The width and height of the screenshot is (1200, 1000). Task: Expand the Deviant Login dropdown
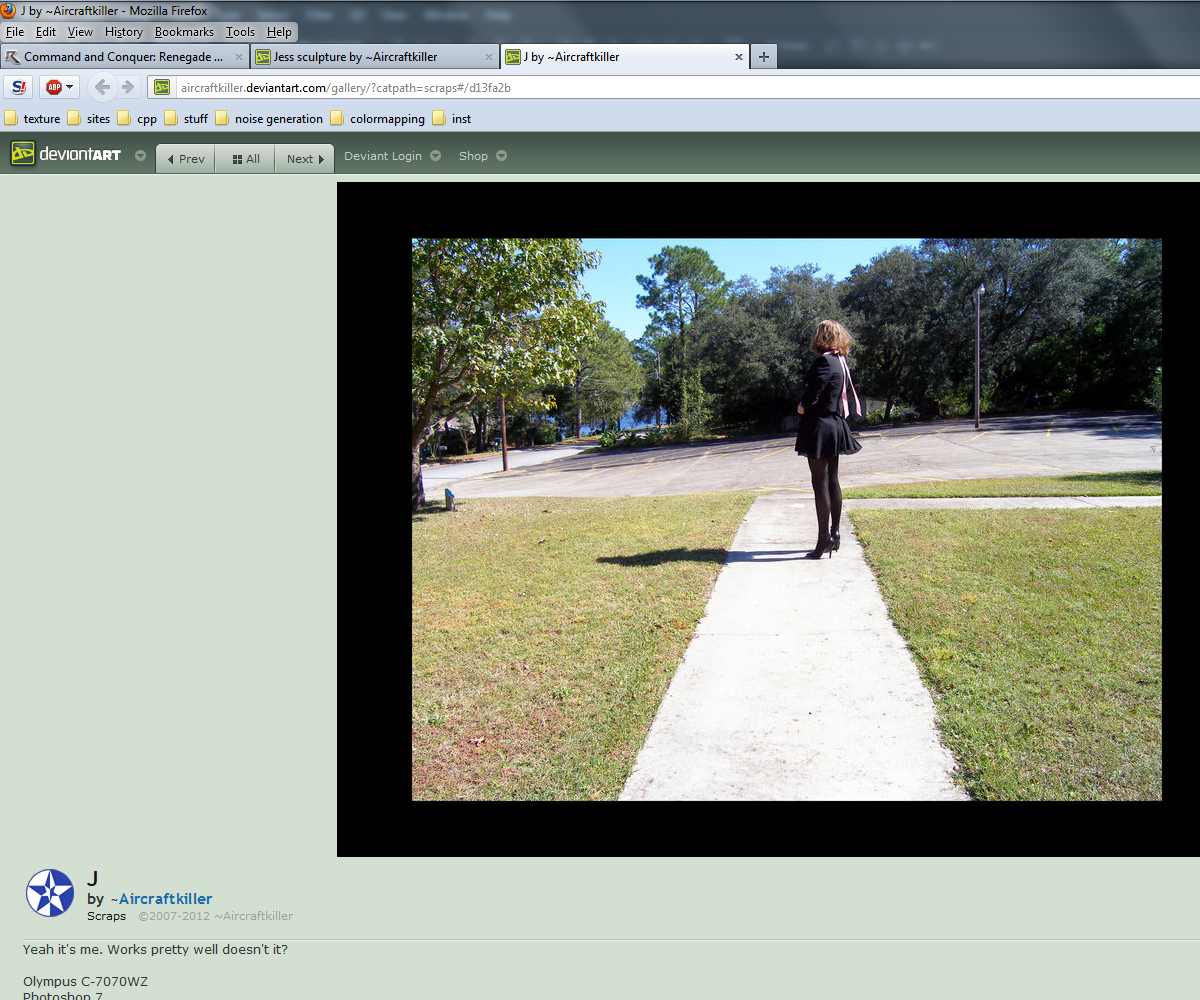pos(391,156)
